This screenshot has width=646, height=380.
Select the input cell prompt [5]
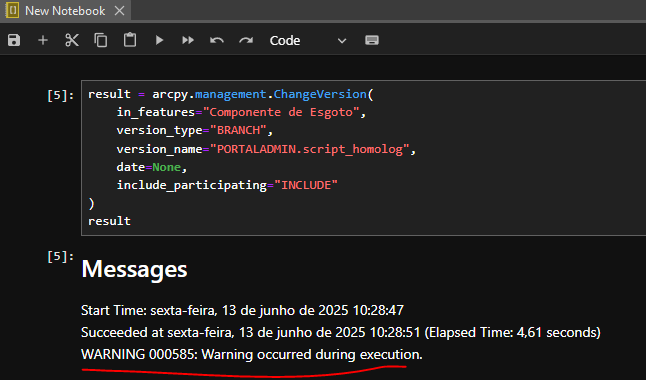[61, 95]
